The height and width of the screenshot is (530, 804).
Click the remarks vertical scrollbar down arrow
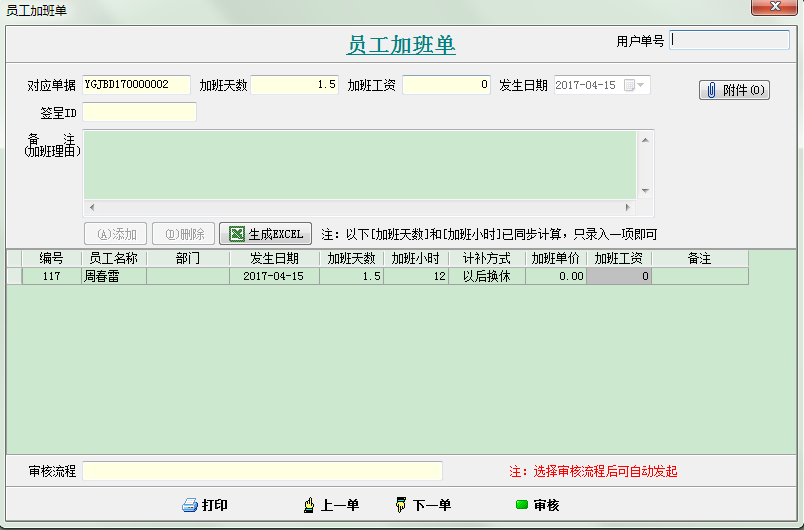click(x=645, y=191)
